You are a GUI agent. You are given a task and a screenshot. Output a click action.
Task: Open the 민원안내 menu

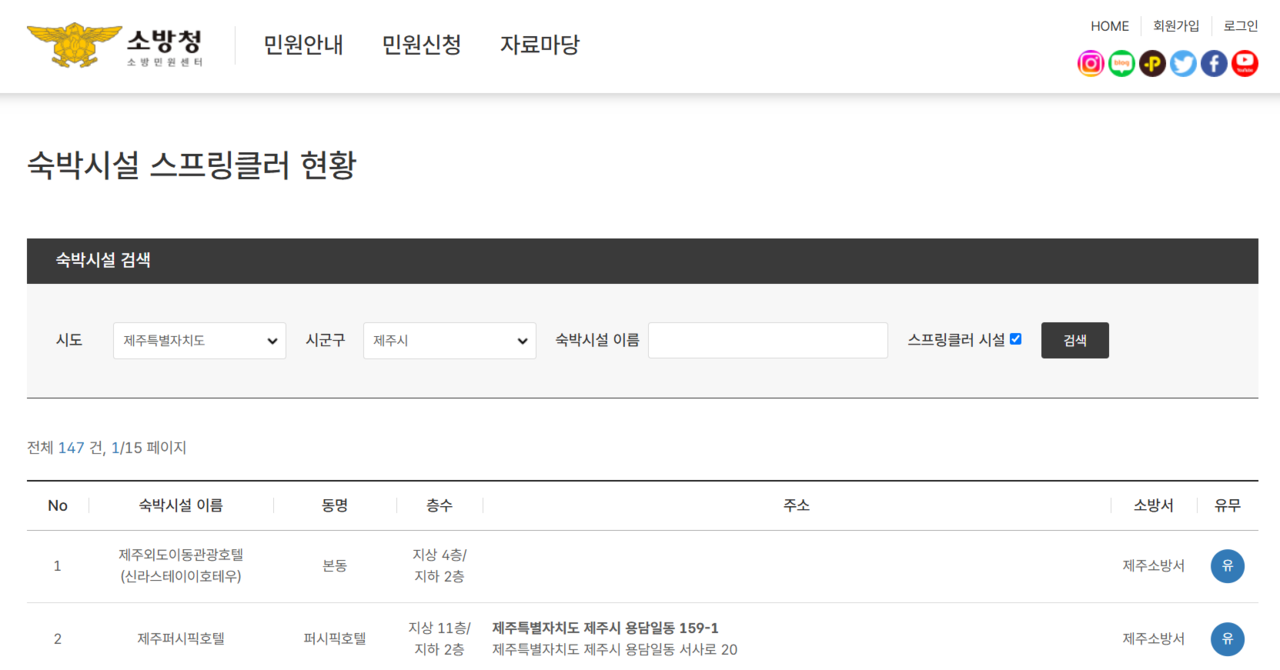click(x=303, y=45)
